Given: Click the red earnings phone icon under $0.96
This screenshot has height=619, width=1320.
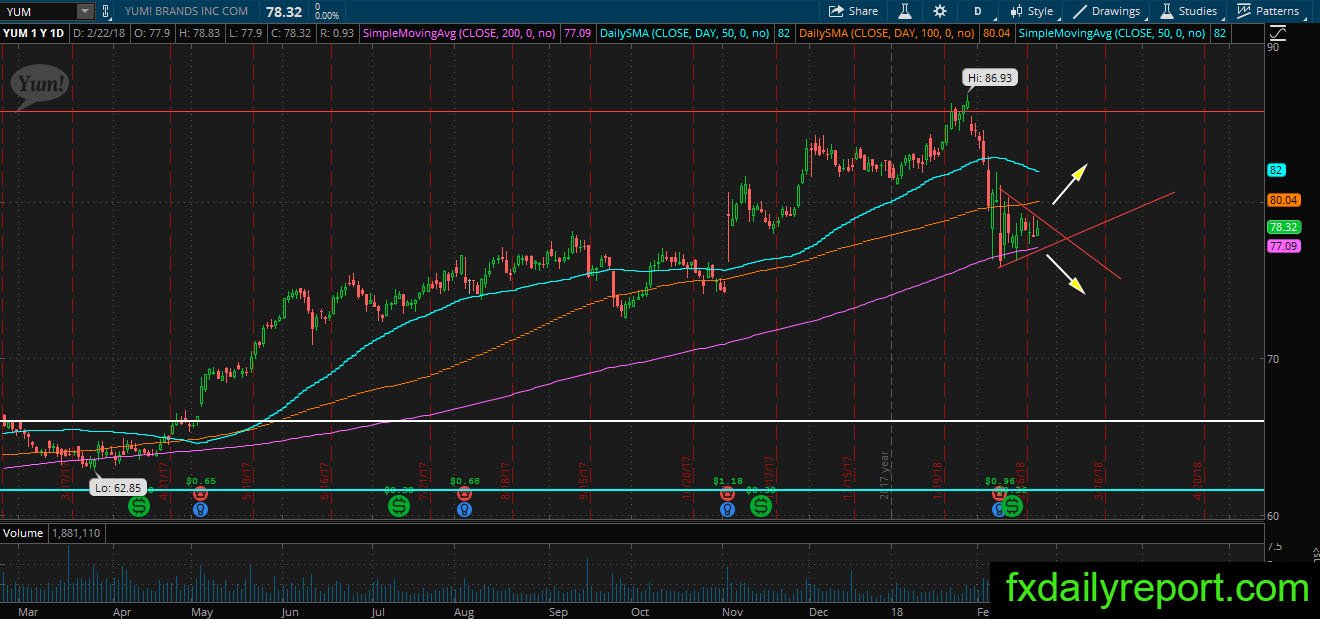Looking at the screenshot, I should [x=999, y=494].
